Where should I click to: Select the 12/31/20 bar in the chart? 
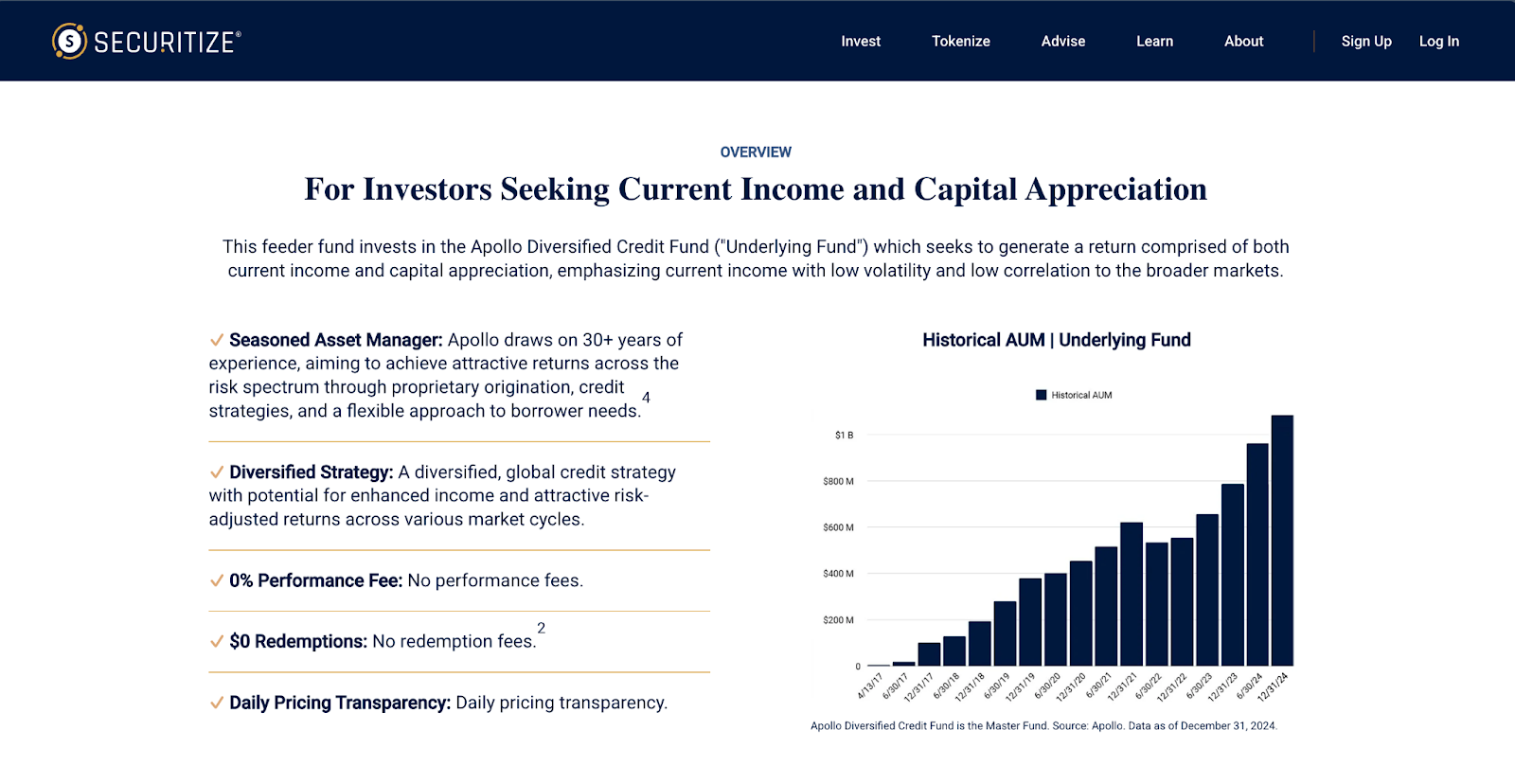1080,614
